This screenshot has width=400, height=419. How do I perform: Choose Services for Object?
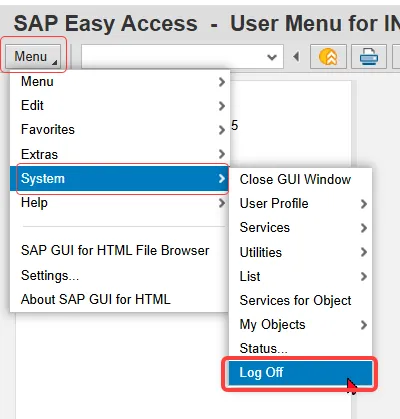pos(300,301)
